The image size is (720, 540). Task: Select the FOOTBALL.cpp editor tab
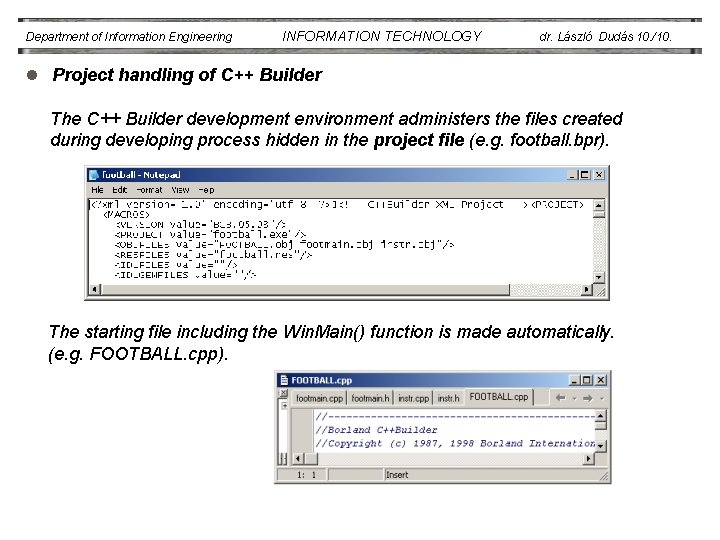click(499, 397)
